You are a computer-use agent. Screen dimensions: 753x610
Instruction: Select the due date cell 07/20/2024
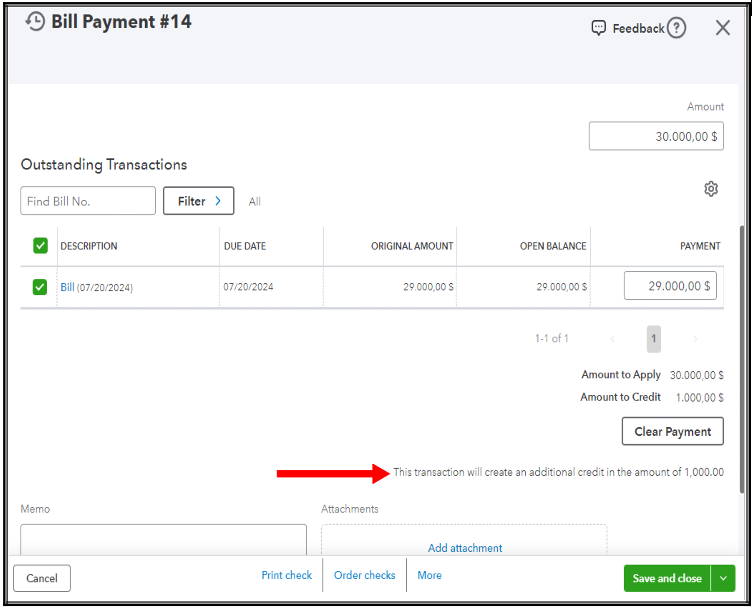[x=248, y=287]
